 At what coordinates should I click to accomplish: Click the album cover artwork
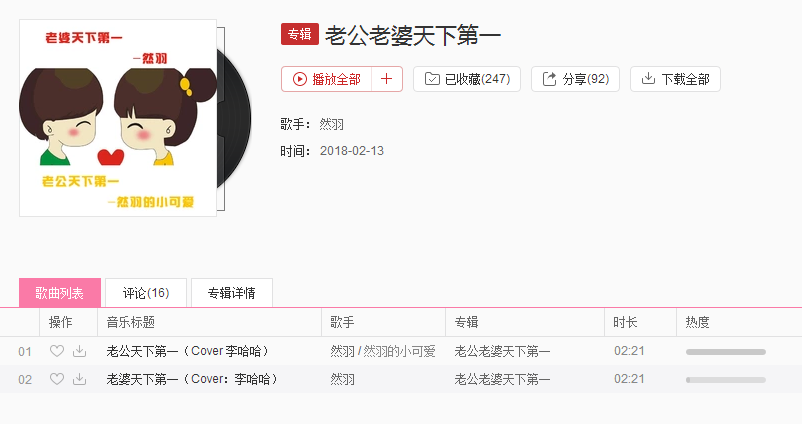point(118,118)
